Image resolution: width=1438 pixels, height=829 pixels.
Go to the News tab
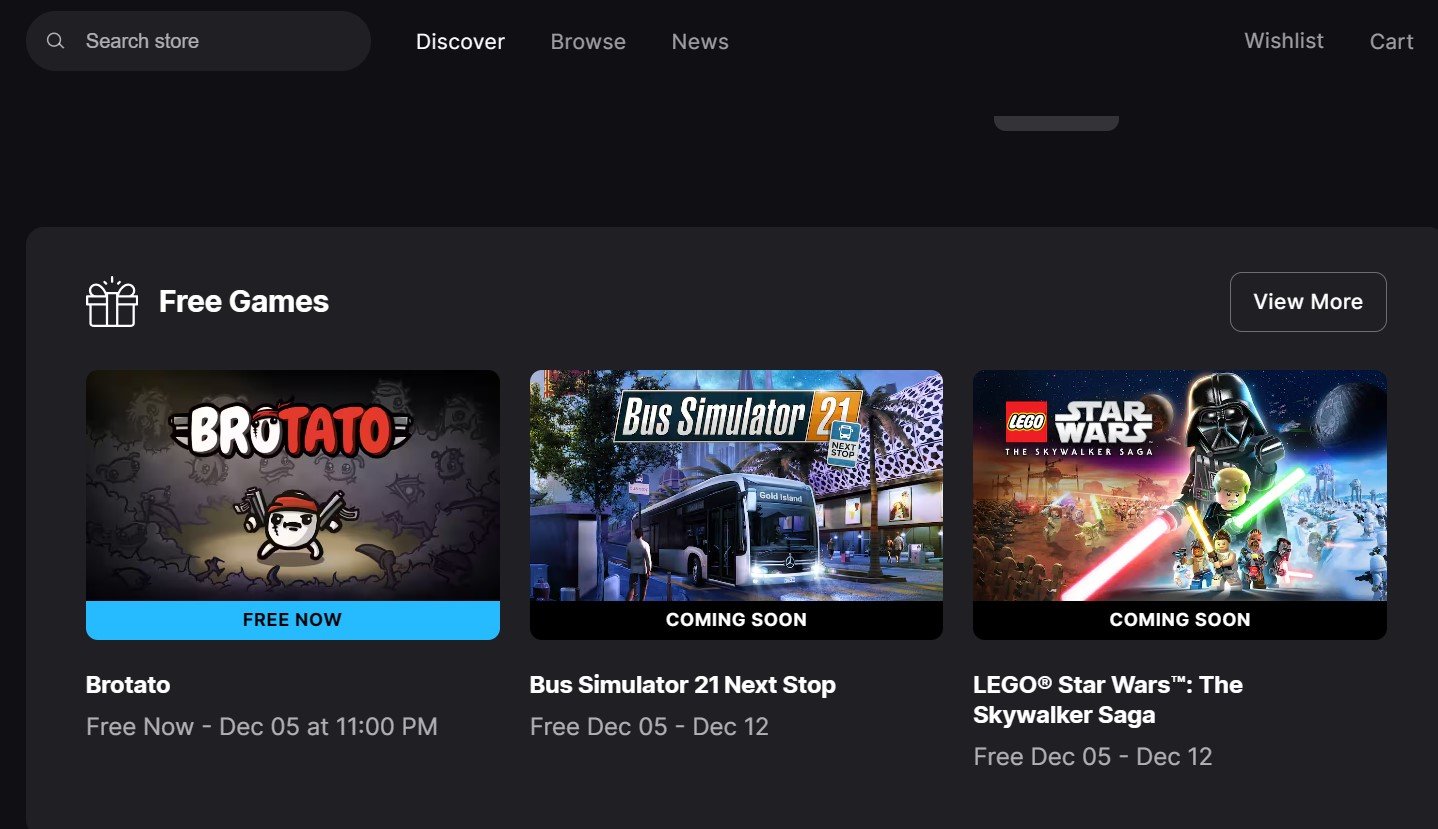[700, 42]
